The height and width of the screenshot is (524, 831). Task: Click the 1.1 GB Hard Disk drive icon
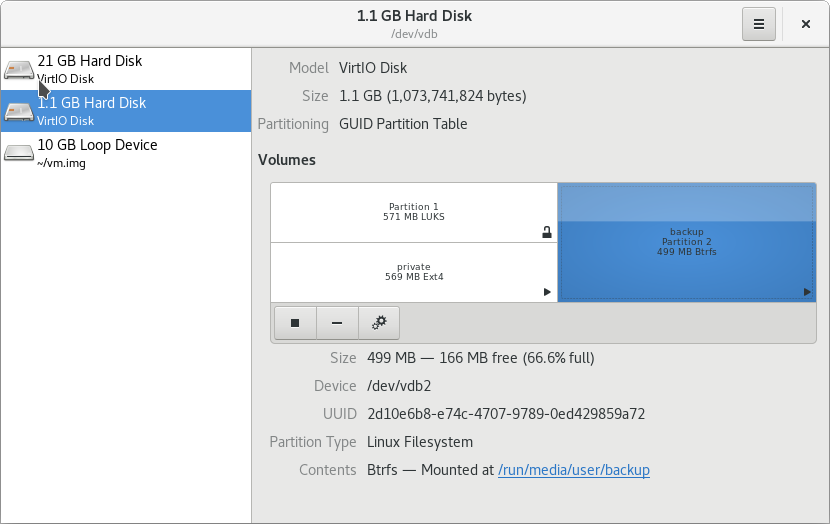click(x=19, y=111)
